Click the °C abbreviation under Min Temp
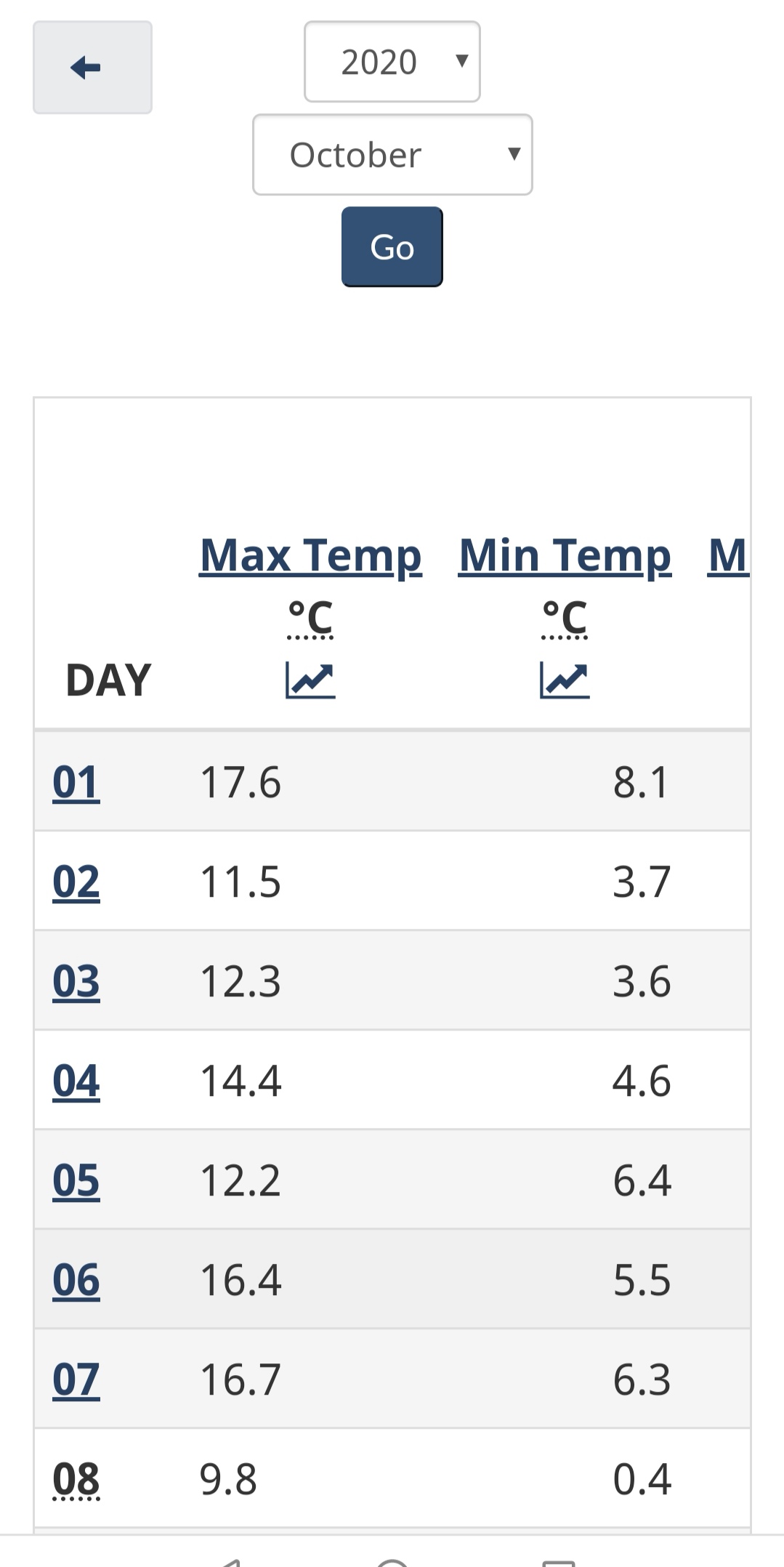This screenshot has height=1567, width=784. 565,619
